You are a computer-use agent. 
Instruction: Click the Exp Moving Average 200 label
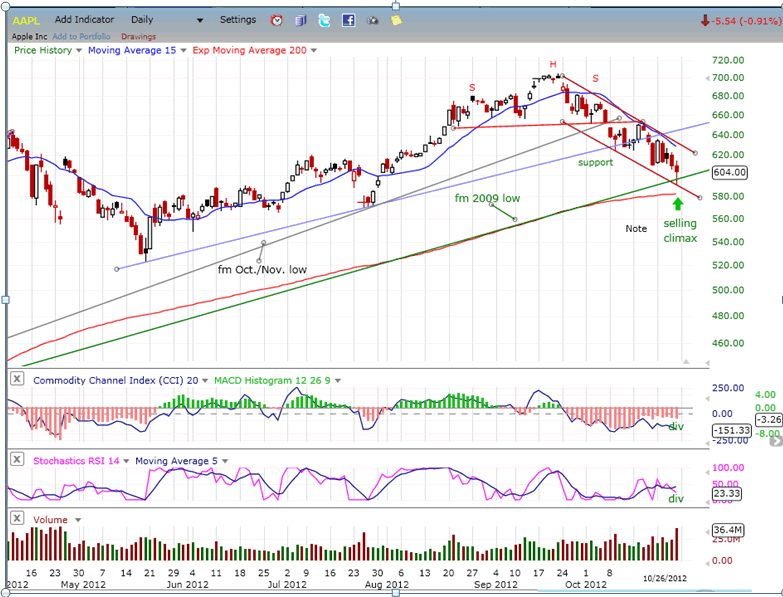point(249,50)
